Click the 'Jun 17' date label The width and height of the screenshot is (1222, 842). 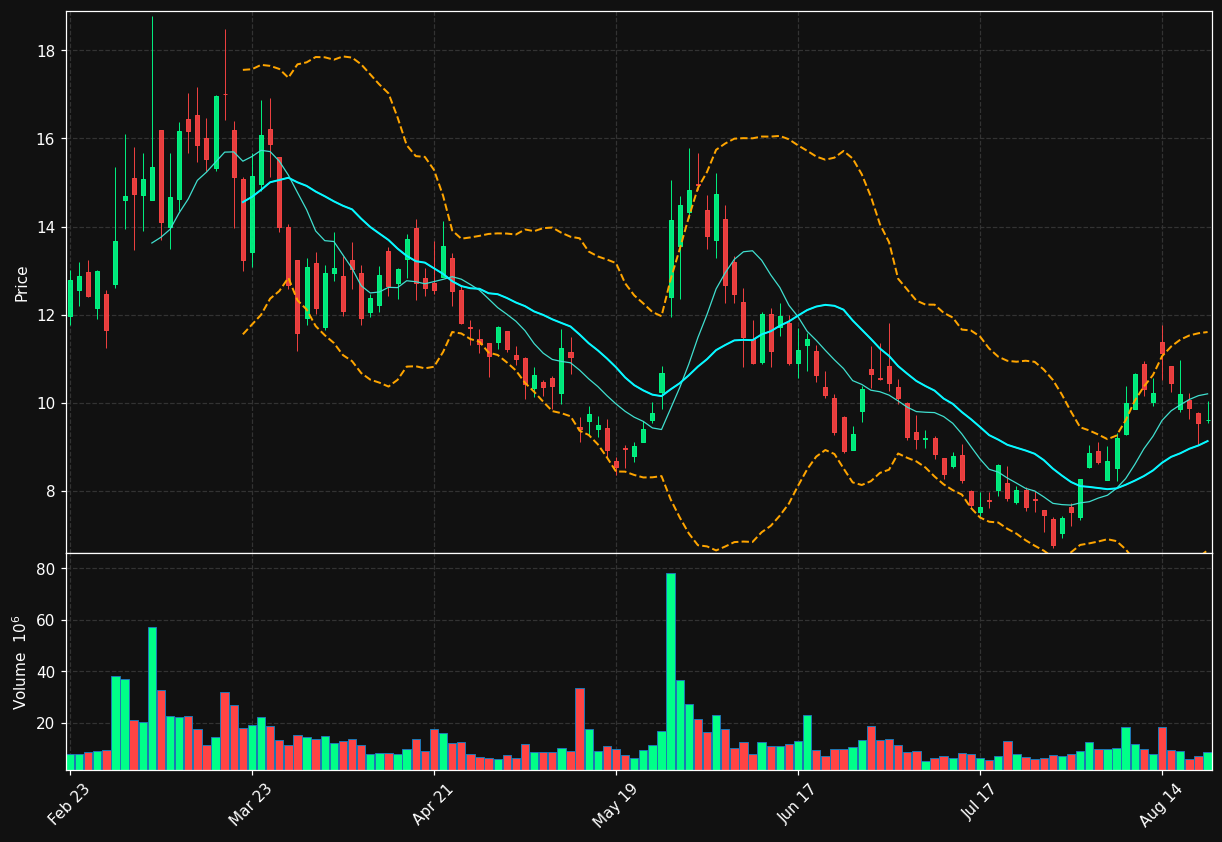click(795, 805)
